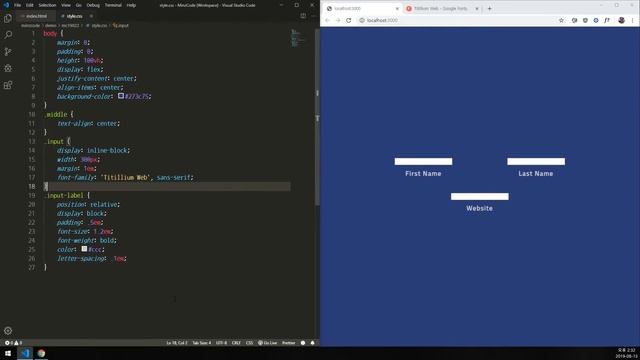Click the Prettier status bar item
The height and width of the screenshot is (360, 640).
pyautogui.click(x=289, y=343)
